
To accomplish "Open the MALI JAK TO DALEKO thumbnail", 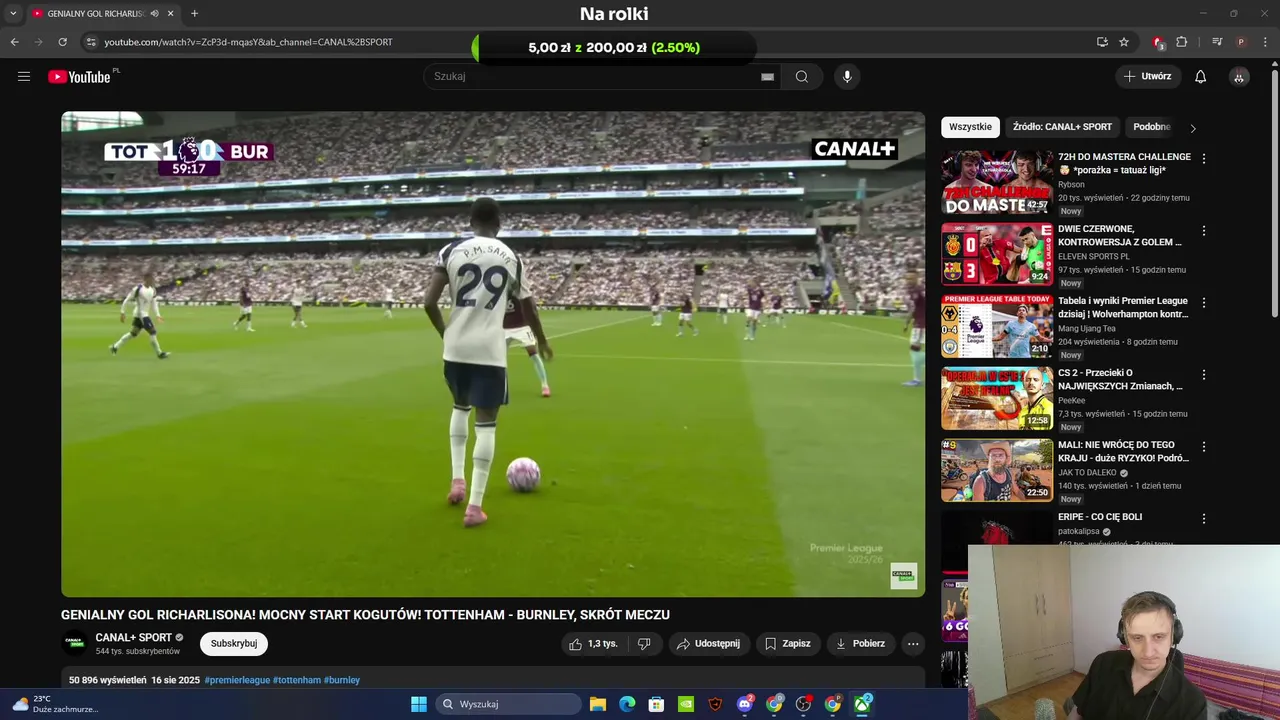I will [x=997, y=470].
